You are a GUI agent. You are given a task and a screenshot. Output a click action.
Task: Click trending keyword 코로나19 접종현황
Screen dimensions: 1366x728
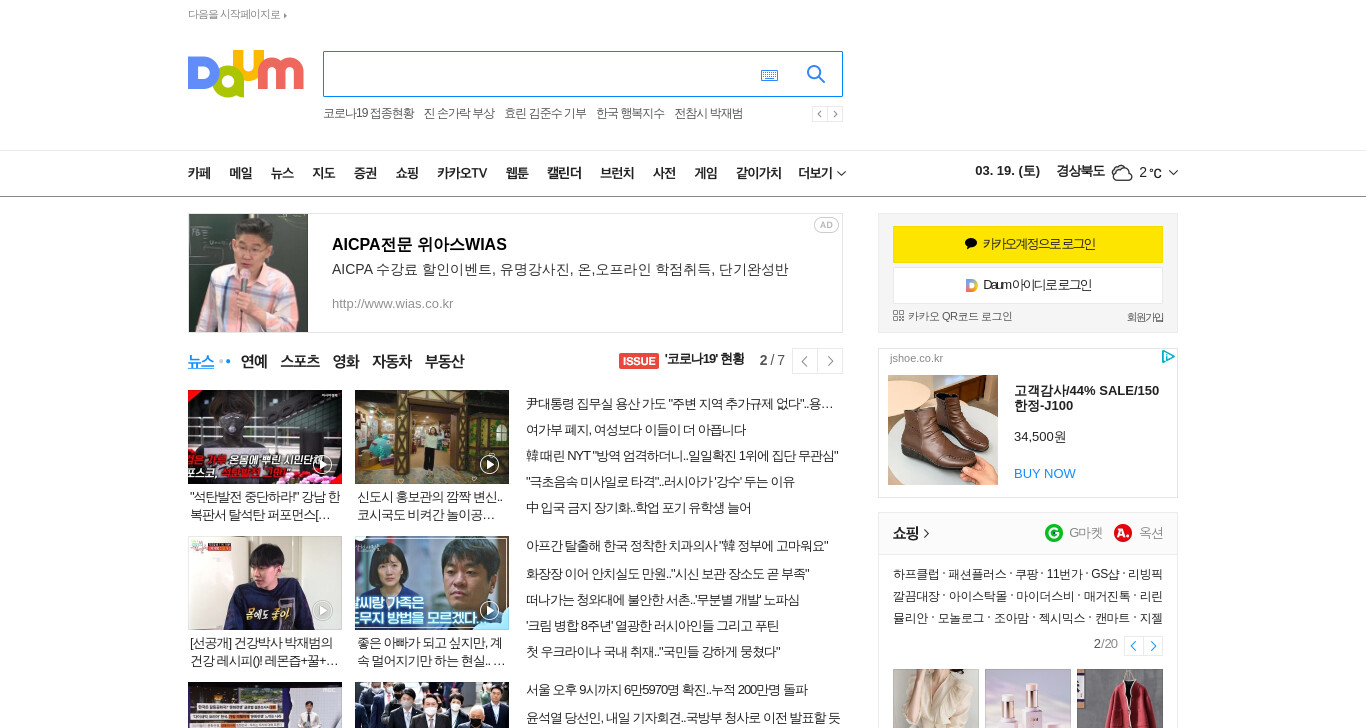368,113
